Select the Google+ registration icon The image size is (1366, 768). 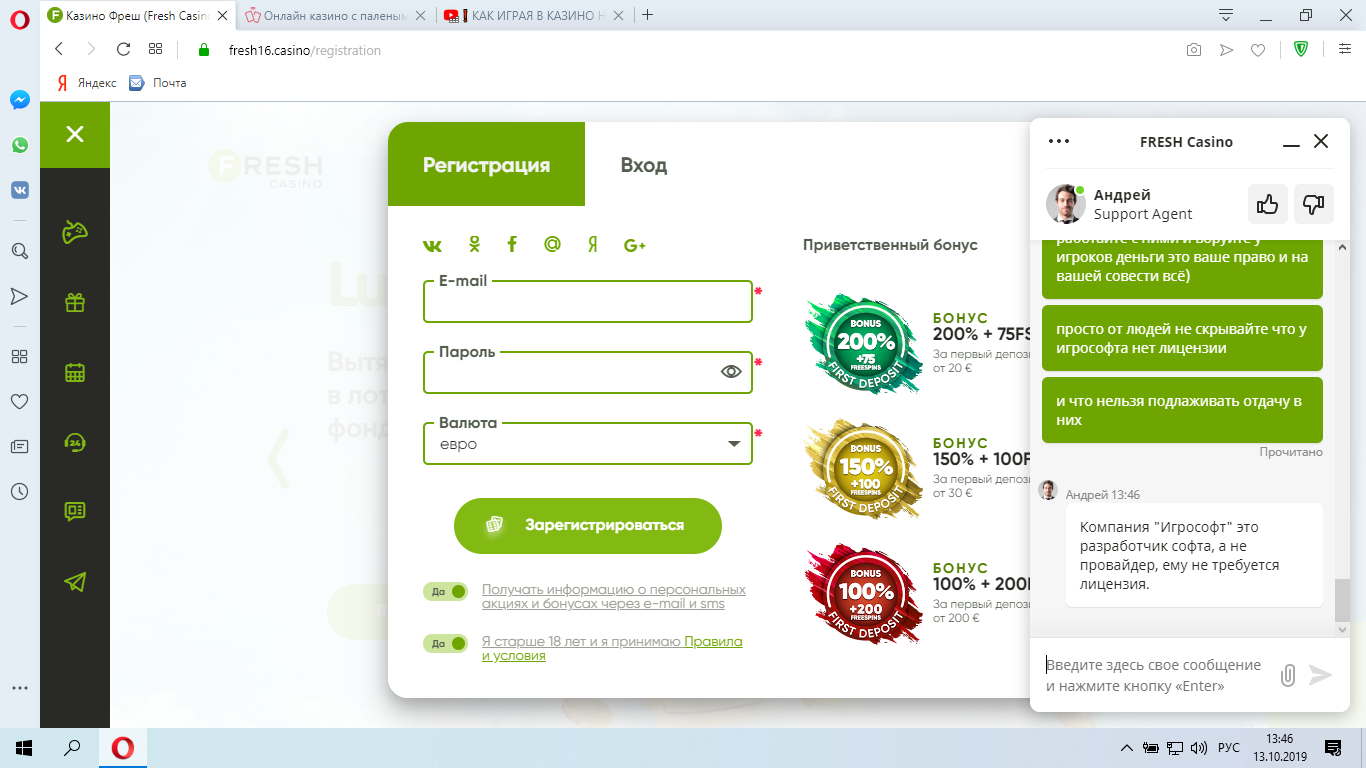[634, 245]
